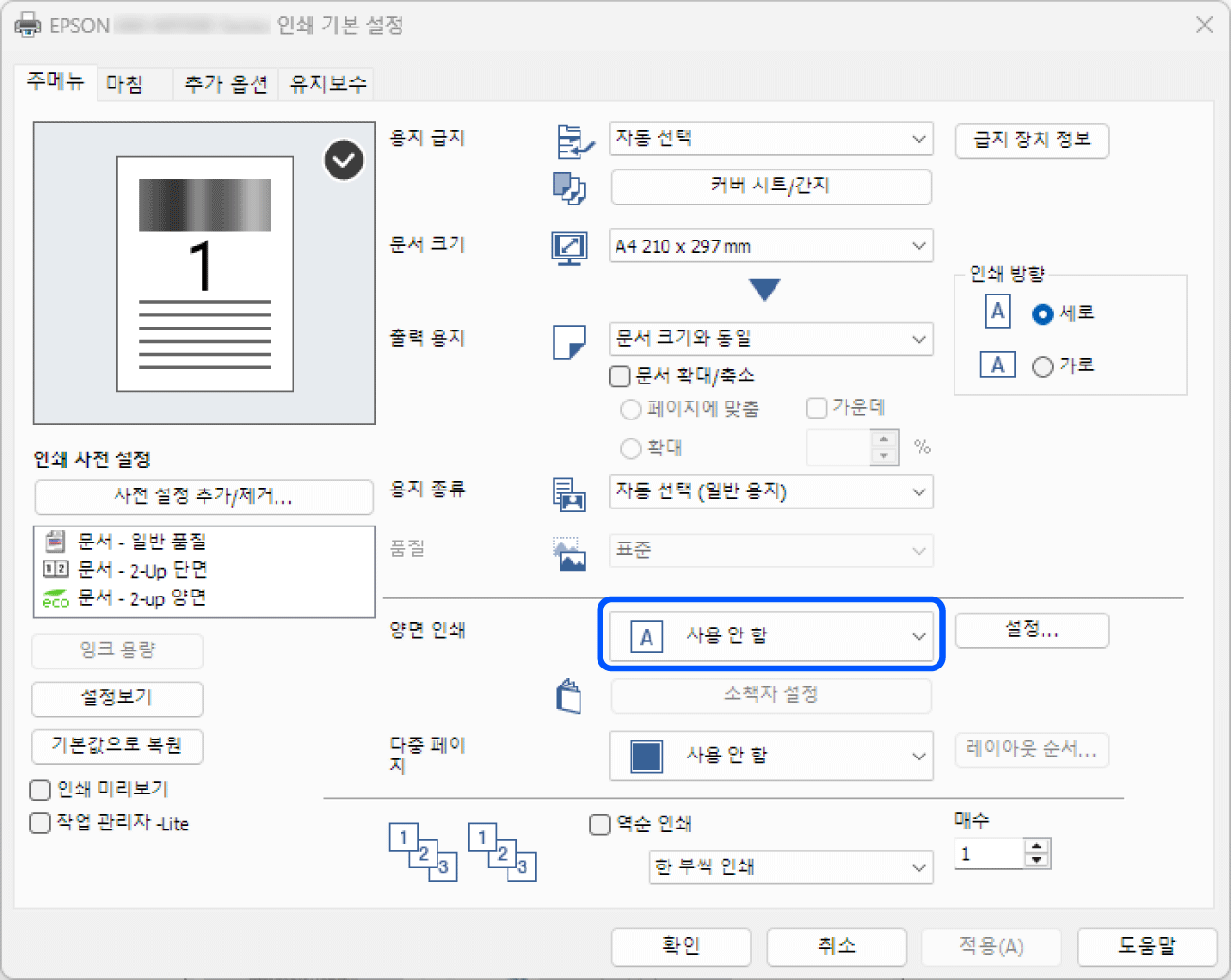Click the paper source icon beside 용지 급지
The height and width of the screenshot is (980, 1231).
[574, 141]
